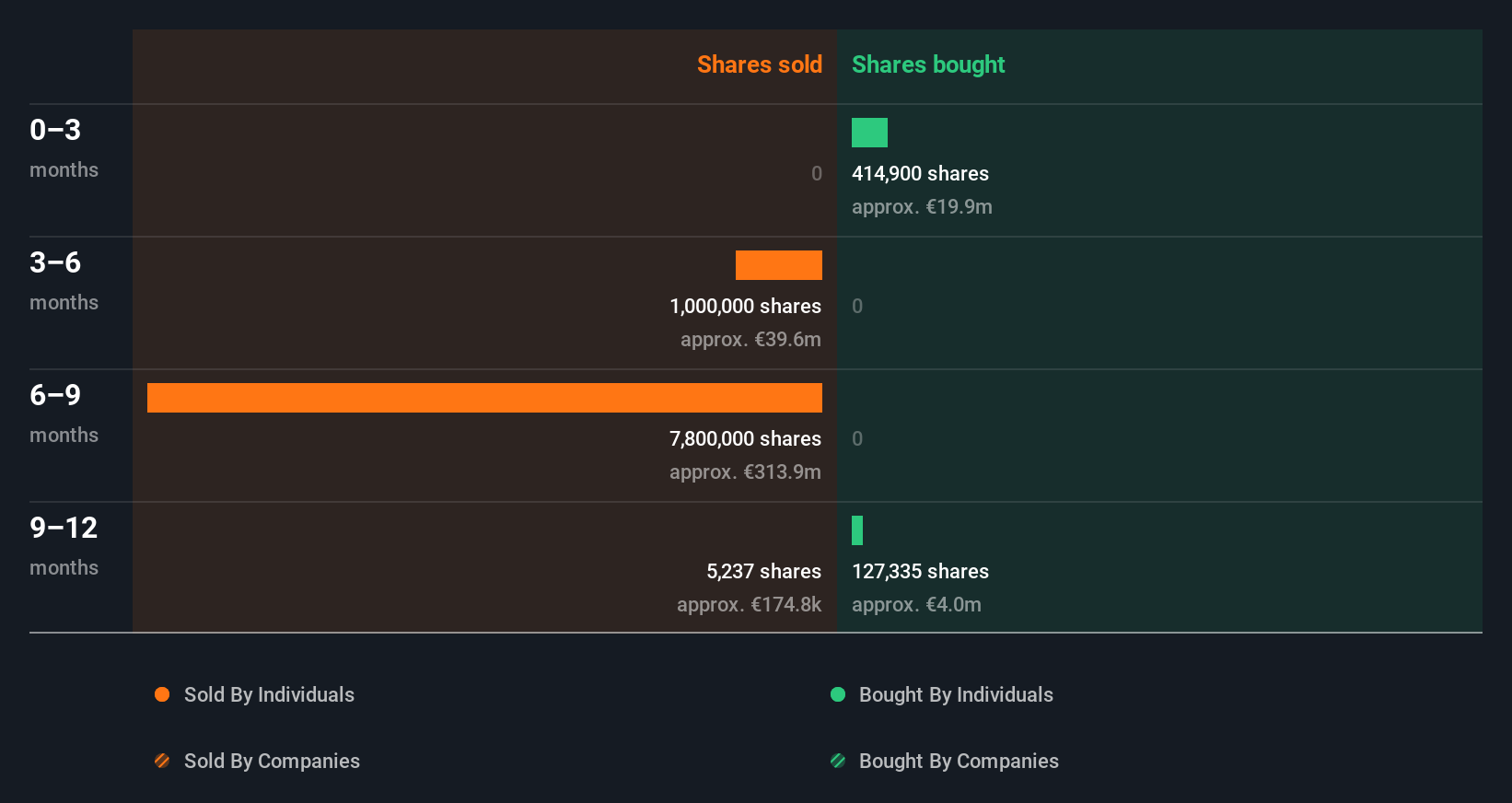Click the green bar for 0–3 months bought

(869, 133)
